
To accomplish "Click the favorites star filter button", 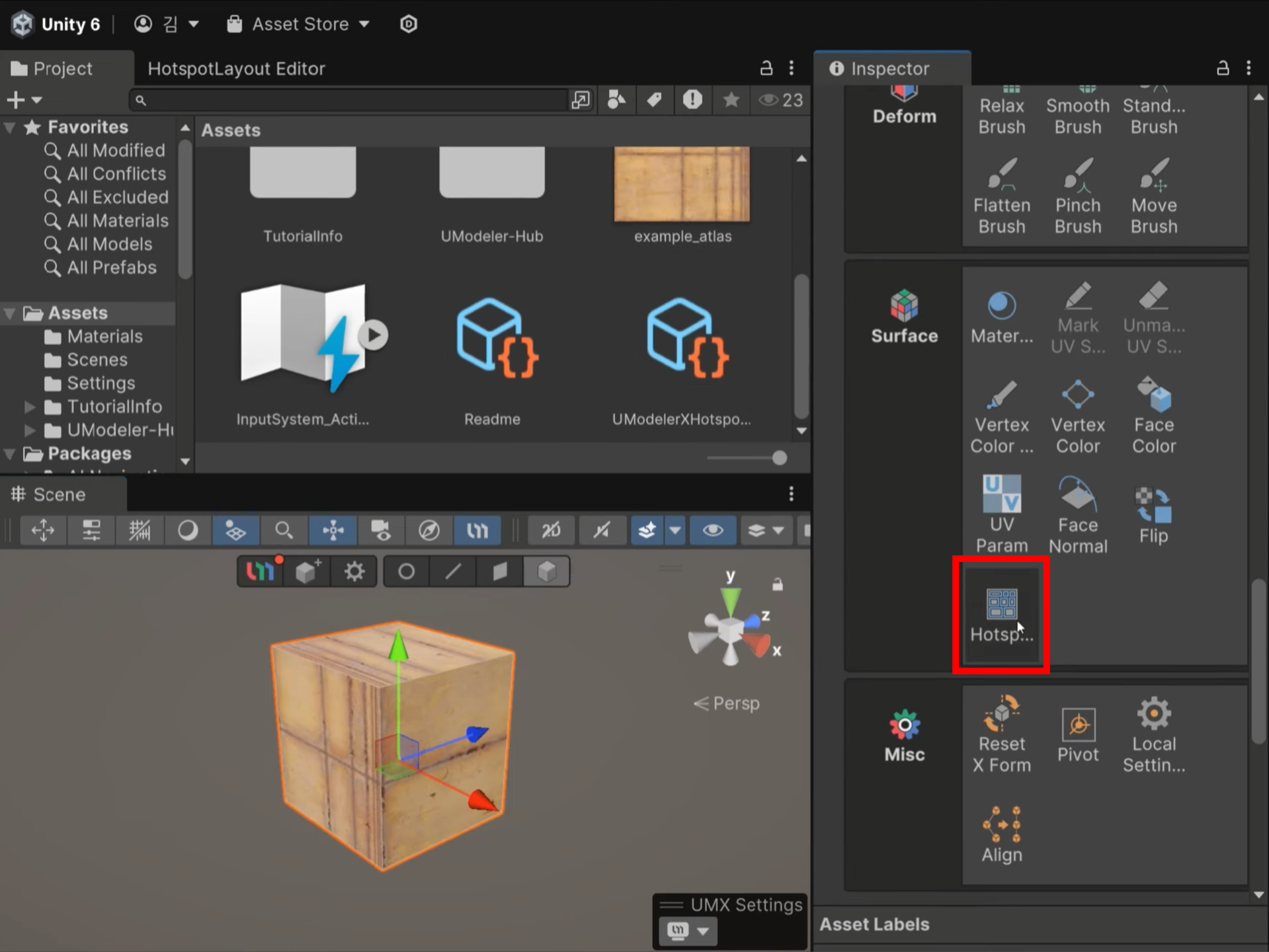I will [731, 100].
